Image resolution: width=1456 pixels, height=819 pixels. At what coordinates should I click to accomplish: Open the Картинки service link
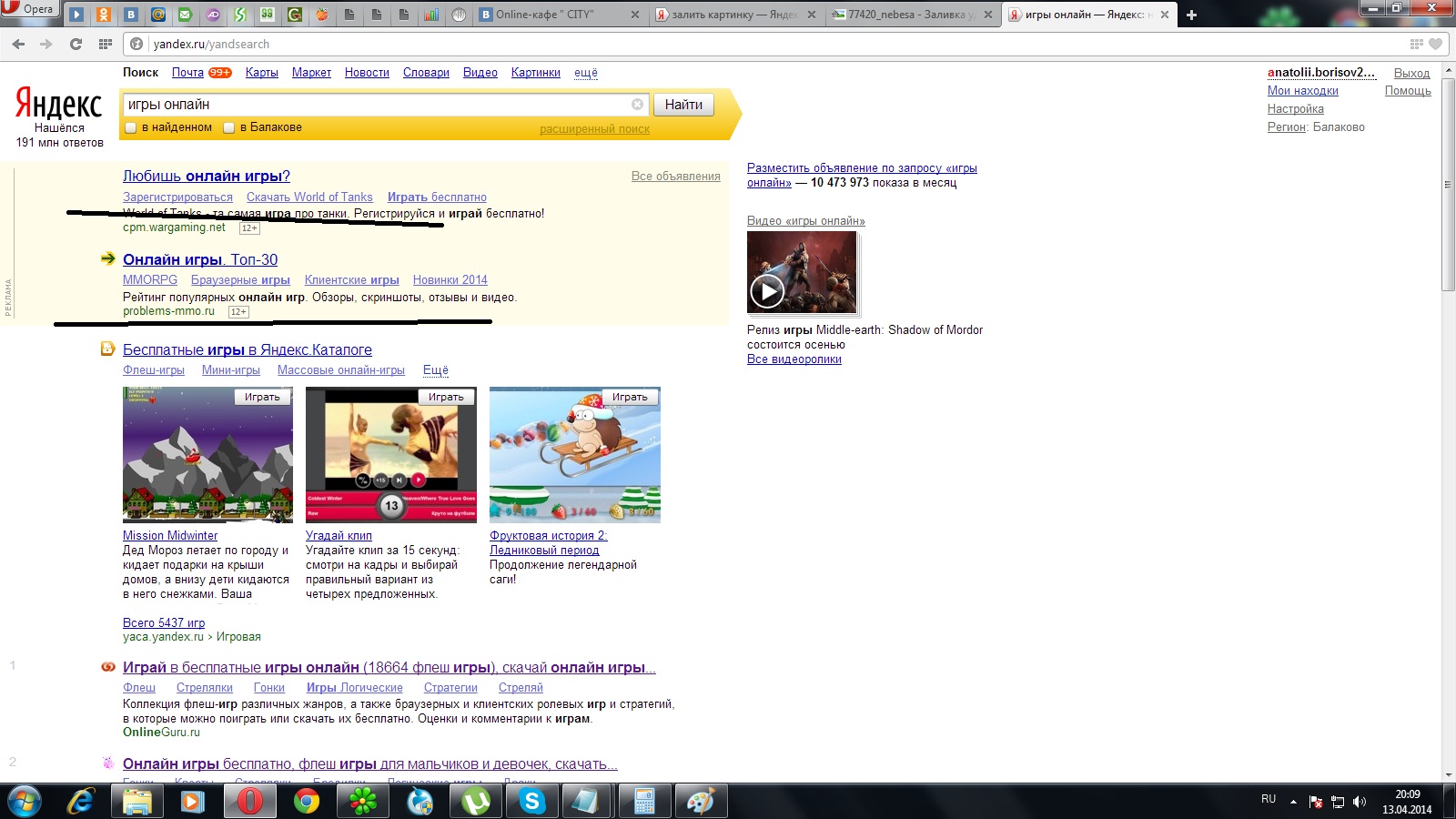tap(536, 73)
